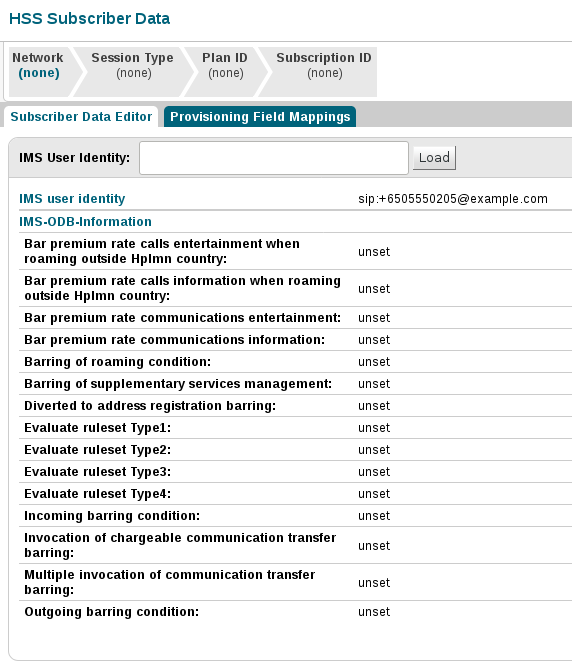Select the sip:+6505550205@example.com value
The image size is (572, 665).
click(453, 199)
